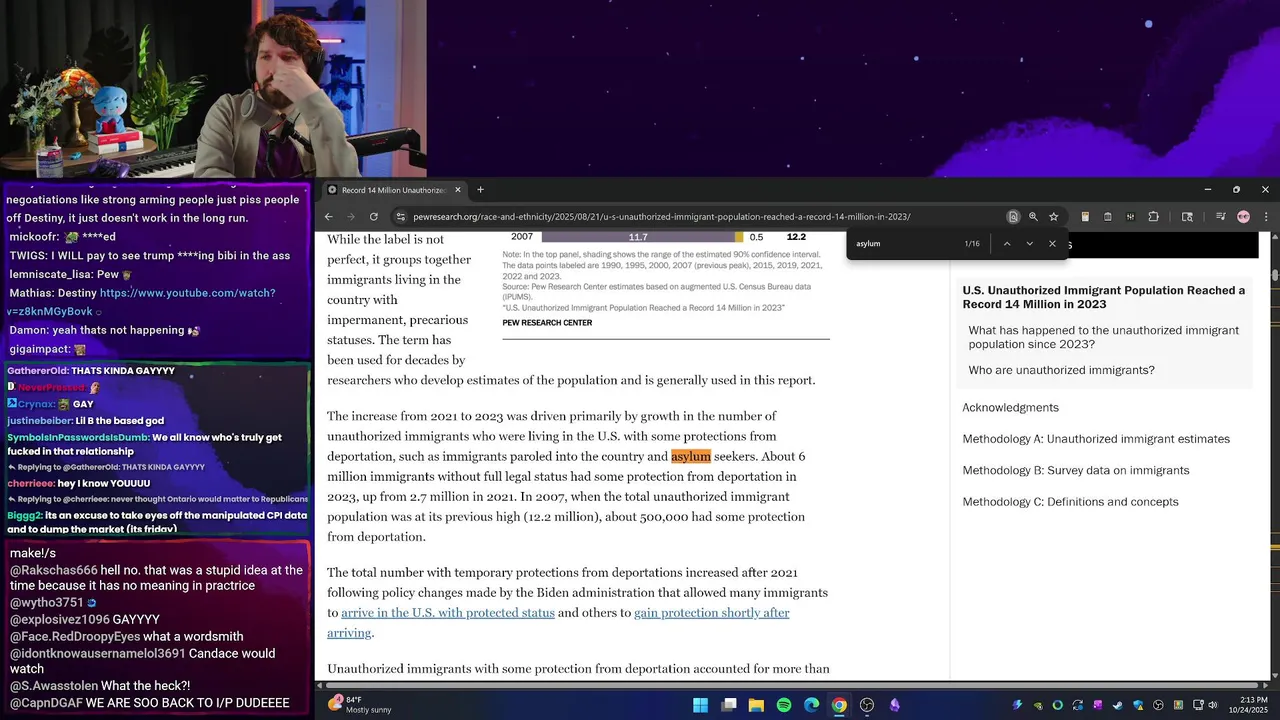Go back to the previous page
The width and height of the screenshot is (1280, 720).
[328, 216]
